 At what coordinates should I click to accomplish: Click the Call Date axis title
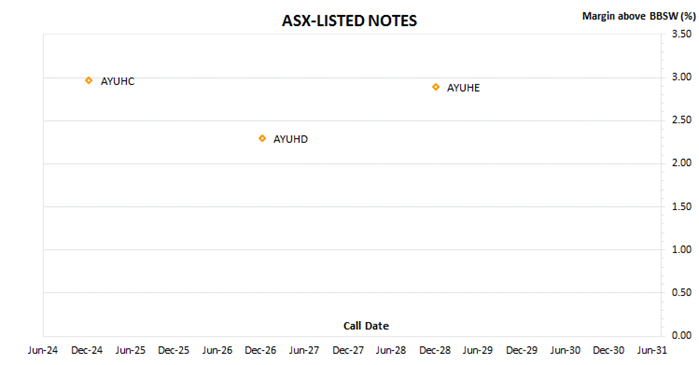click(366, 326)
